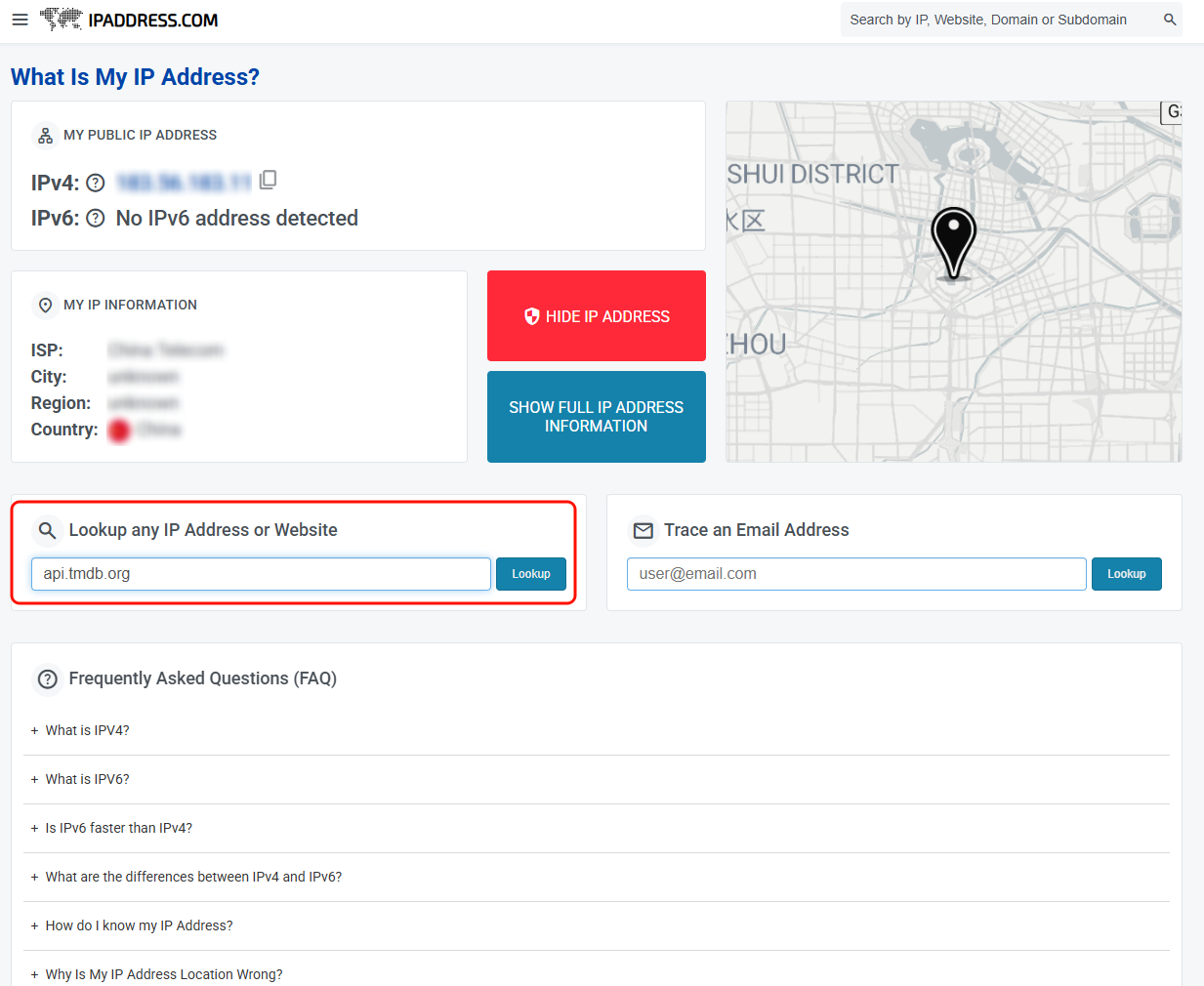The image size is (1204, 986).
Task: Click the Trace an Email envelope icon
Action: [x=644, y=530]
